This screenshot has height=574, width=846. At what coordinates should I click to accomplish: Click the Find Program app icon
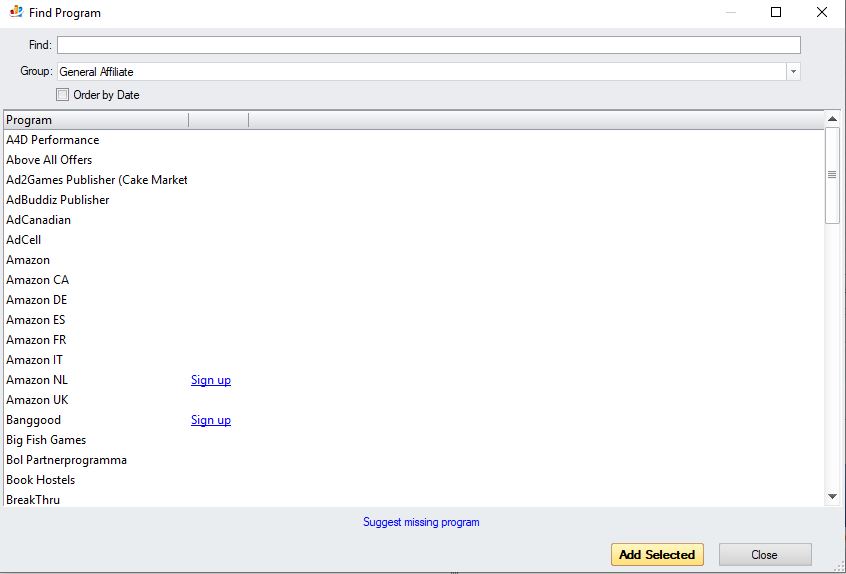pos(16,12)
